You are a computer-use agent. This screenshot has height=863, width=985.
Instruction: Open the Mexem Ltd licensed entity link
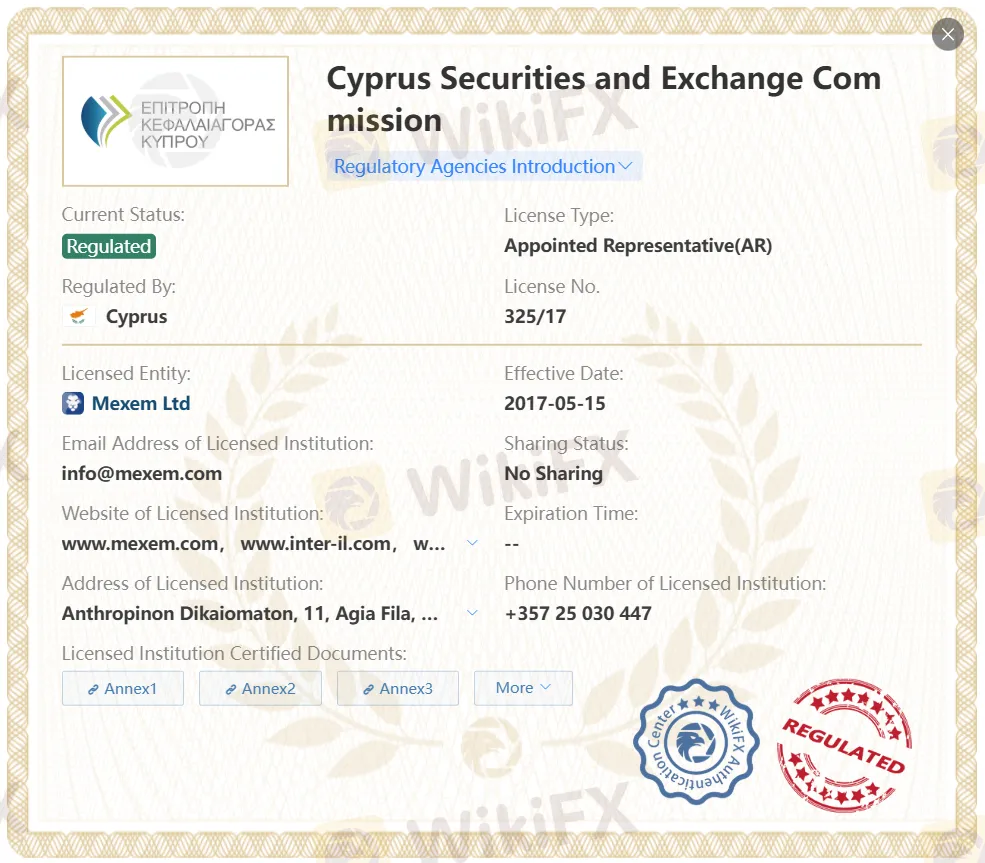pos(141,403)
